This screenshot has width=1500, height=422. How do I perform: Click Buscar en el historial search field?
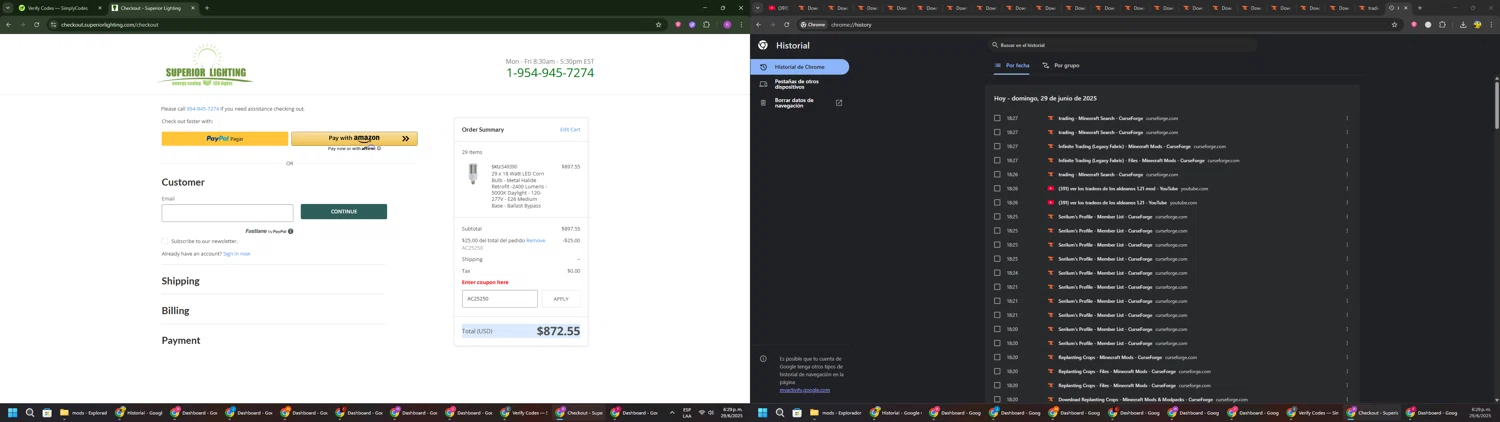click(x=1120, y=45)
